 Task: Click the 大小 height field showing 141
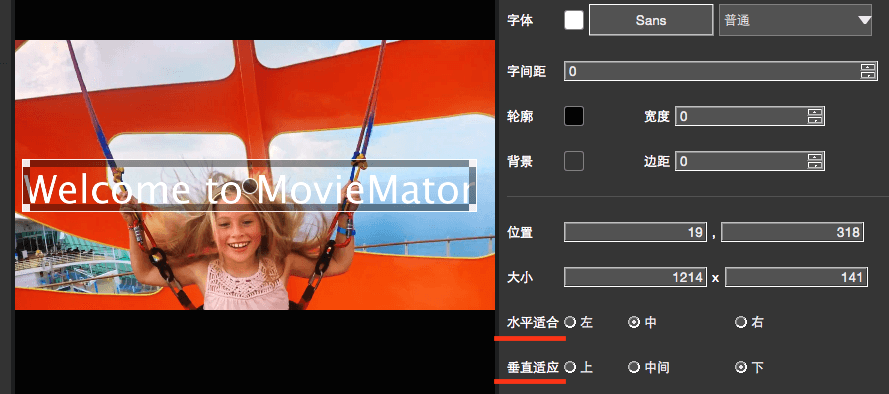pos(796,277)
